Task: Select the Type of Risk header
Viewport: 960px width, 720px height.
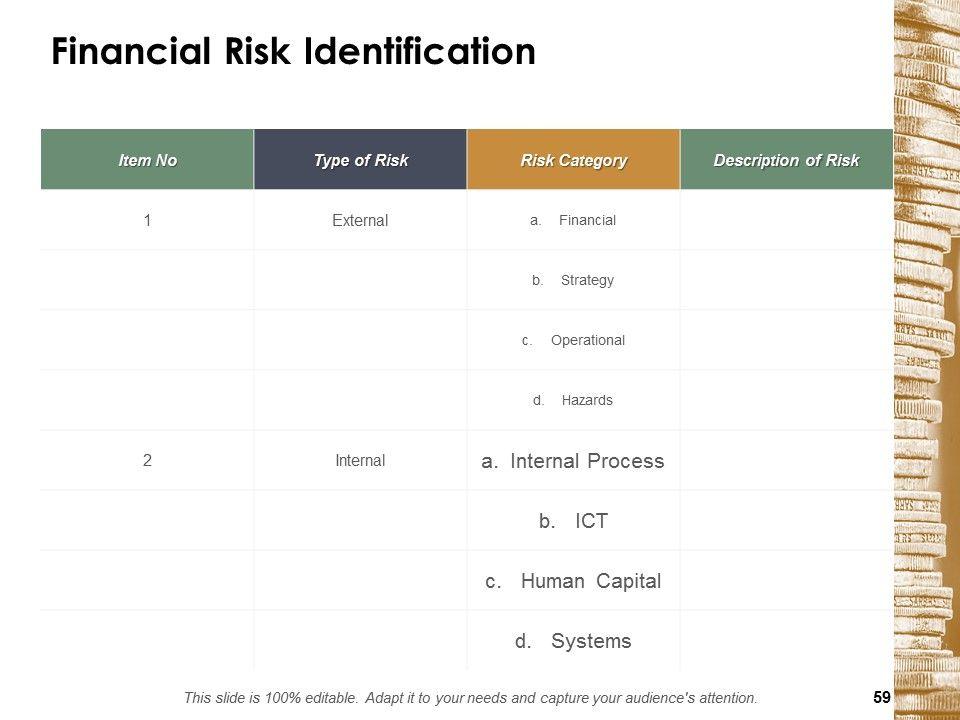Action: (x=360, y=160)
